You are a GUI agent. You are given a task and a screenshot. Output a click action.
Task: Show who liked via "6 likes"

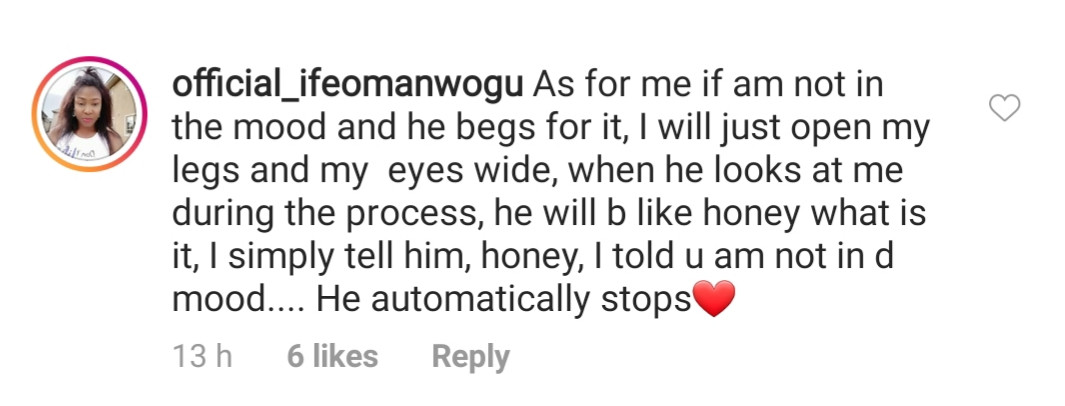[332, 356]
